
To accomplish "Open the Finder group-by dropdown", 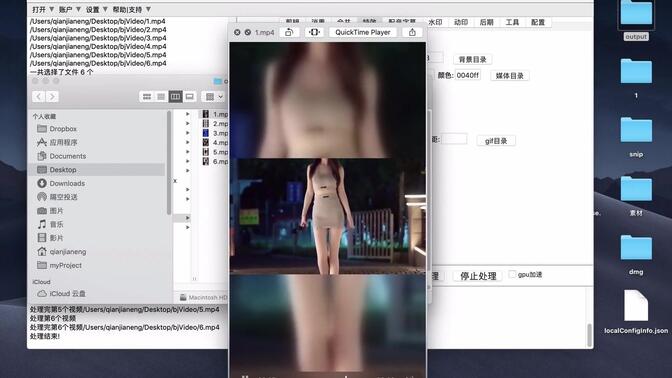I will coord(214,96).
